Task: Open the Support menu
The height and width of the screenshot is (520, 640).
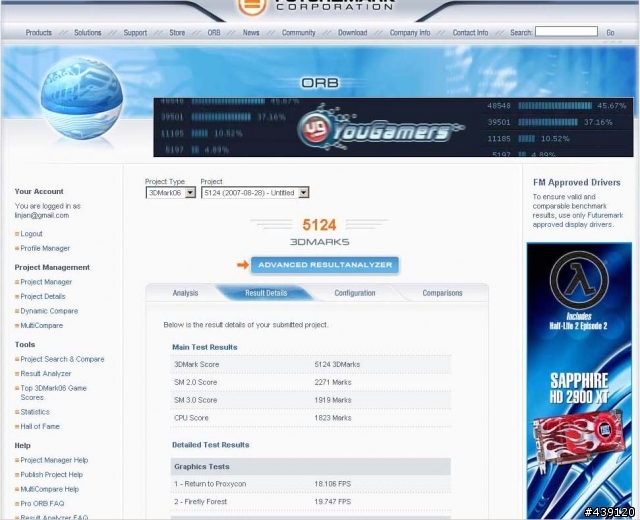Action: click(135, 33)
